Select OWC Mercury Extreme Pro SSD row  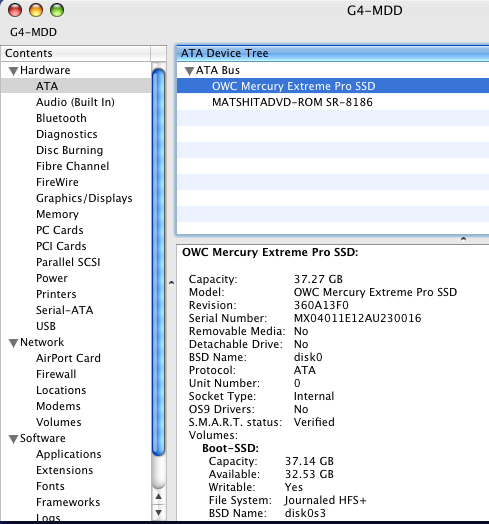[x=333, y=86]
